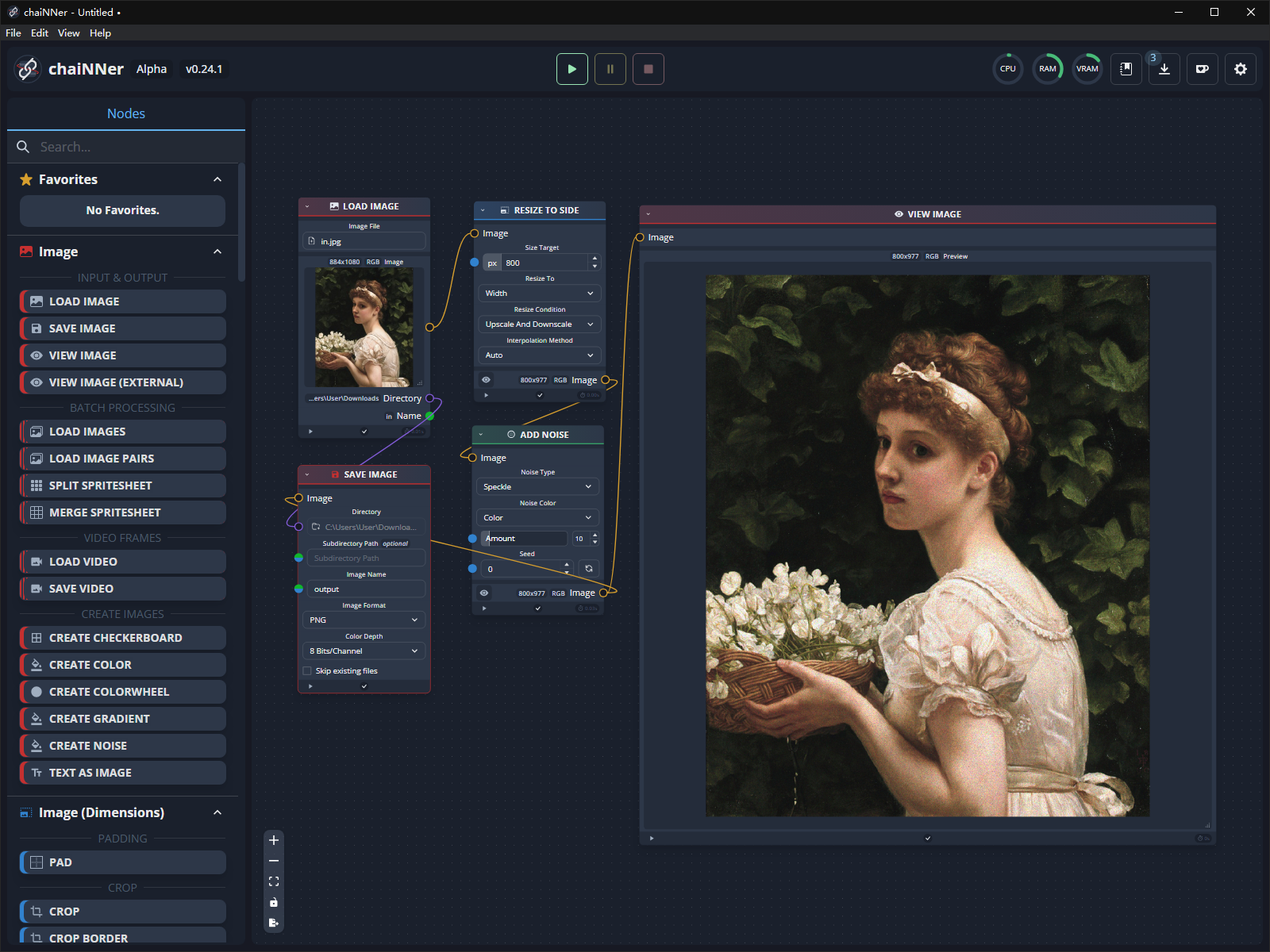Image resolution: width=1270 pixels, height=952 pixels.
Task: Click the Amount slider in Add Noise
Action: tap(524, 539)
